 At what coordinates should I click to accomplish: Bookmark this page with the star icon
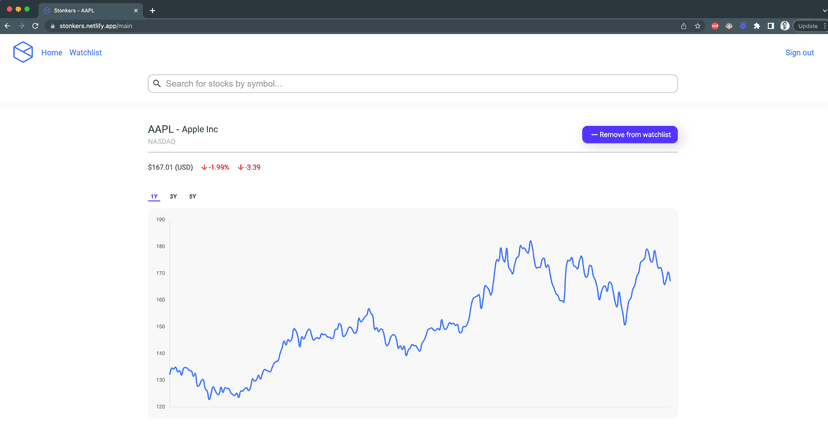pos(698,26)
